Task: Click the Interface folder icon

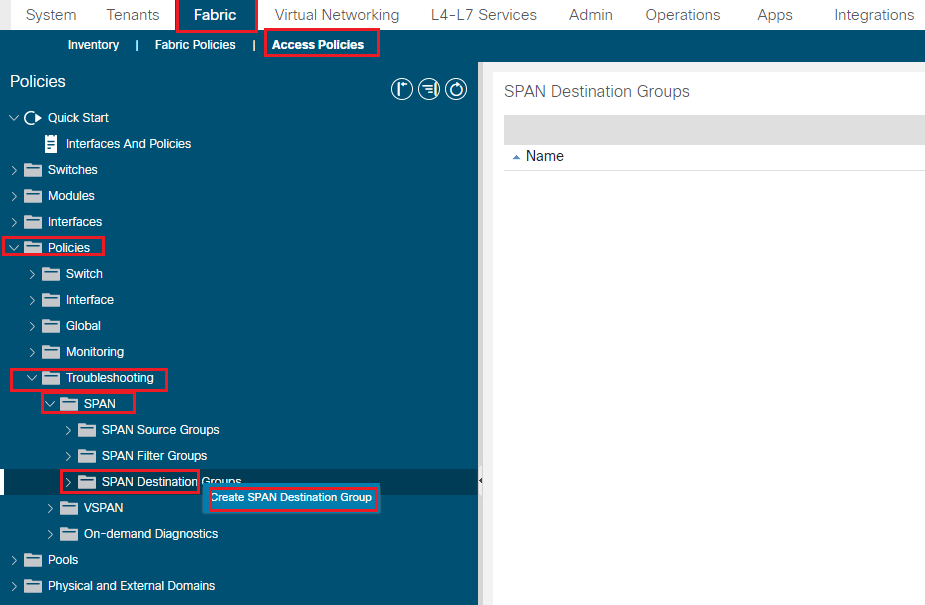Action: click(x=51, y=300)
